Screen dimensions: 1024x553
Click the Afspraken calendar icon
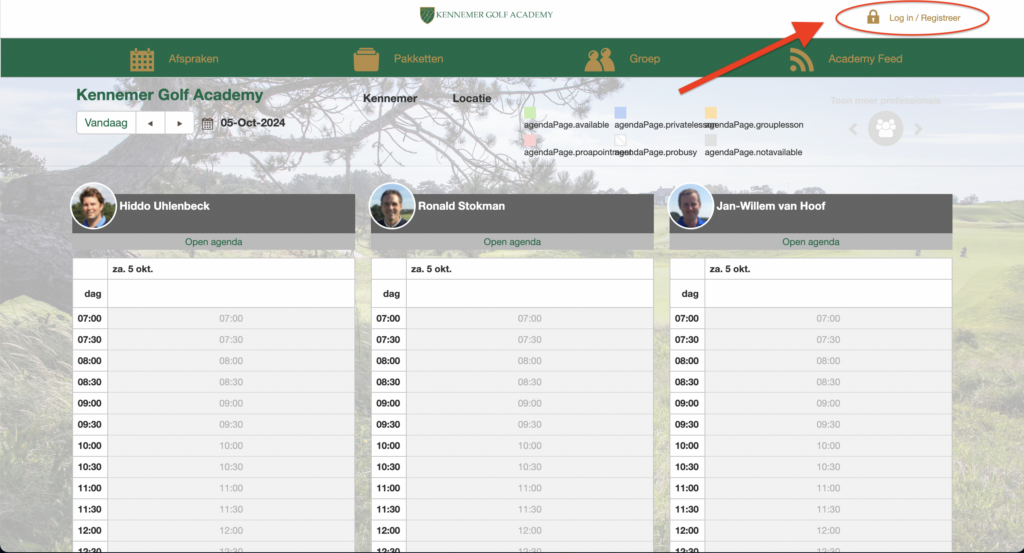(x=142, y=59)
